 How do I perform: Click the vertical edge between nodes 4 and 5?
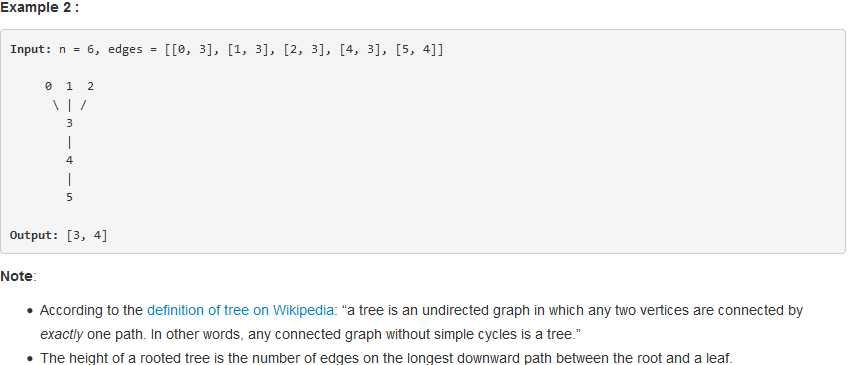(69, 179)
